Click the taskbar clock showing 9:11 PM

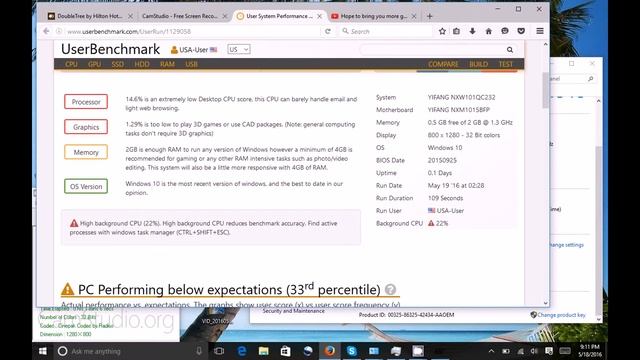pyautogui.click(x=589, y=351)
